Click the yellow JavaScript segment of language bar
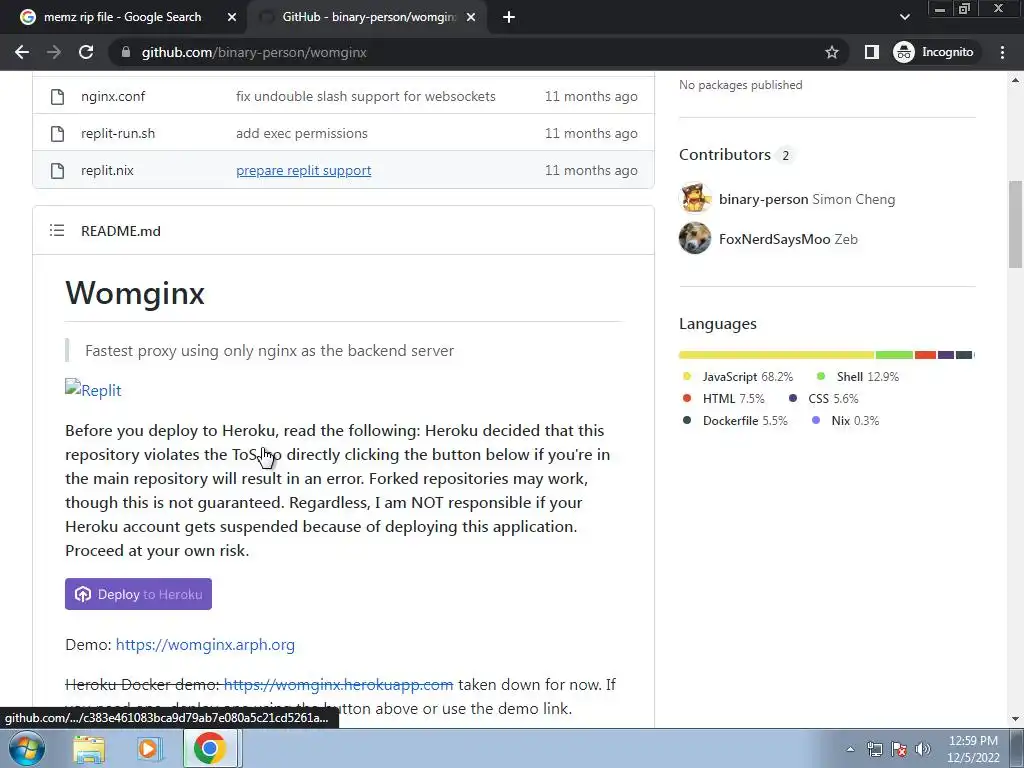1024x768 pixels. tap(776, 355)
